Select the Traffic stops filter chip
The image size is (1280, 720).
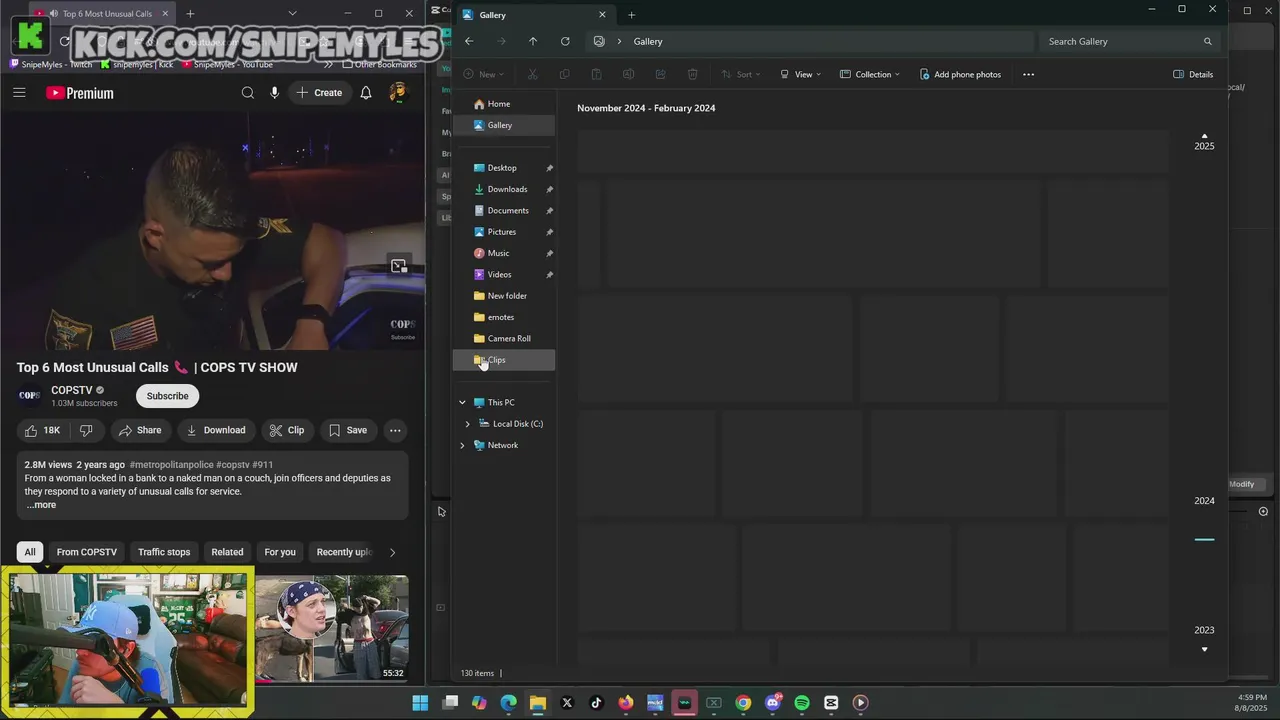(x=164, y=552)
